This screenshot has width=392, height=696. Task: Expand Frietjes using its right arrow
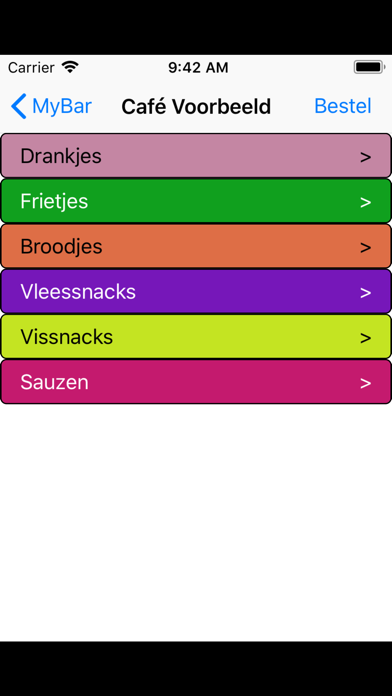[x=365, y=202]
